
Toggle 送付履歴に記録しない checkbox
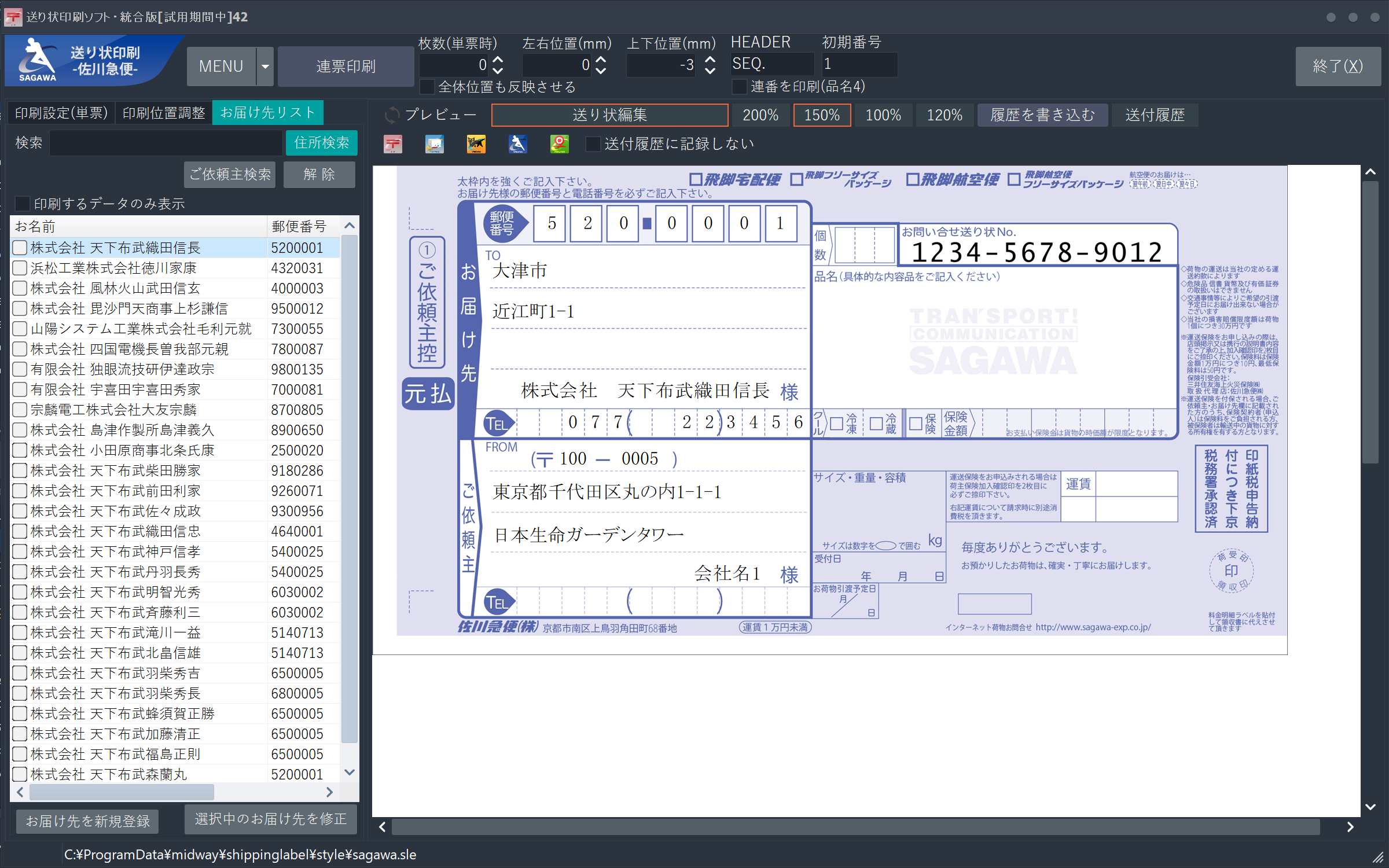click(x=593, y=144)
